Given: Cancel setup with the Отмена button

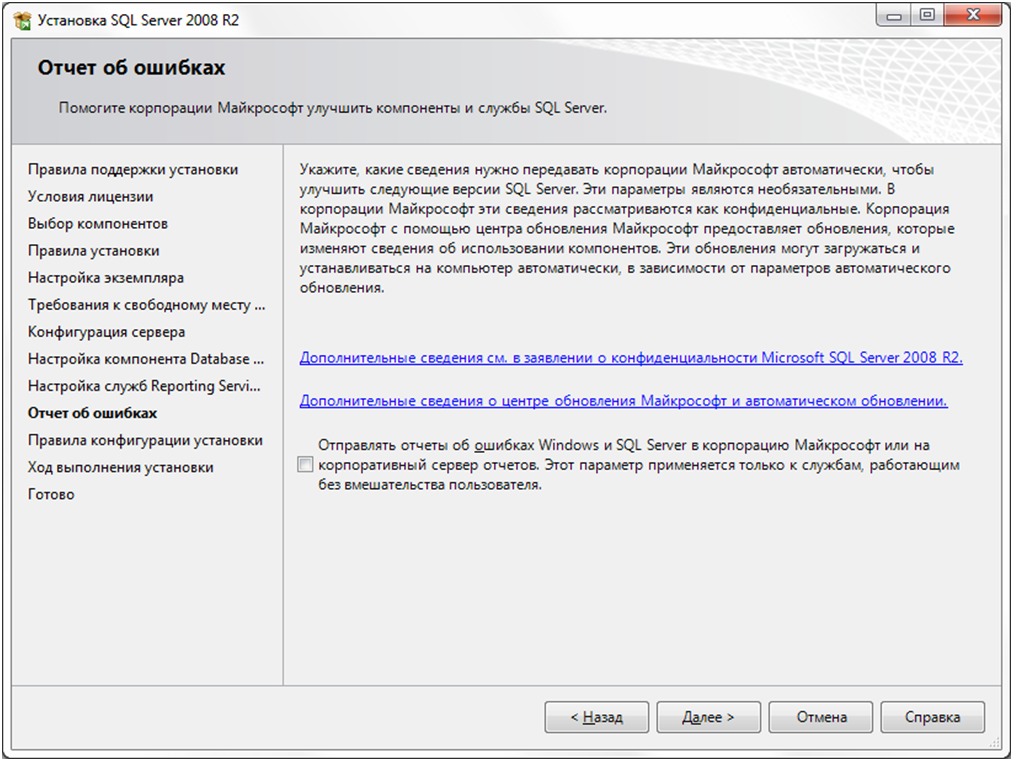Looking at the screenshot, I should pyautogui.click(x=820, y=717).
